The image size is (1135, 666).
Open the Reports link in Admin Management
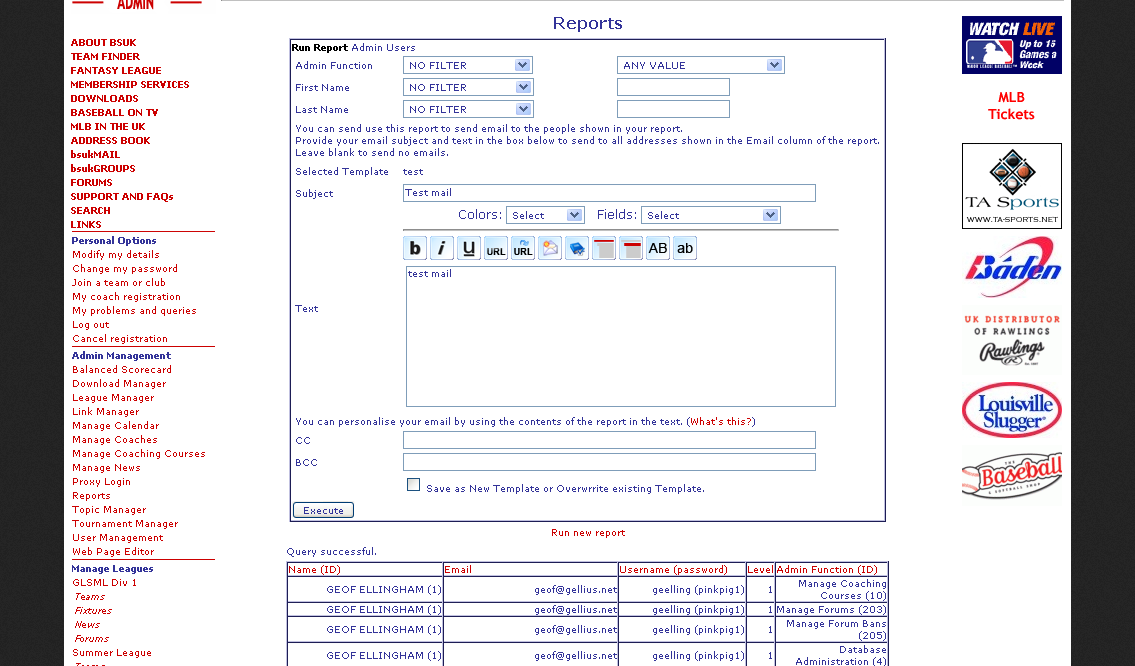(x=91, y=496)
